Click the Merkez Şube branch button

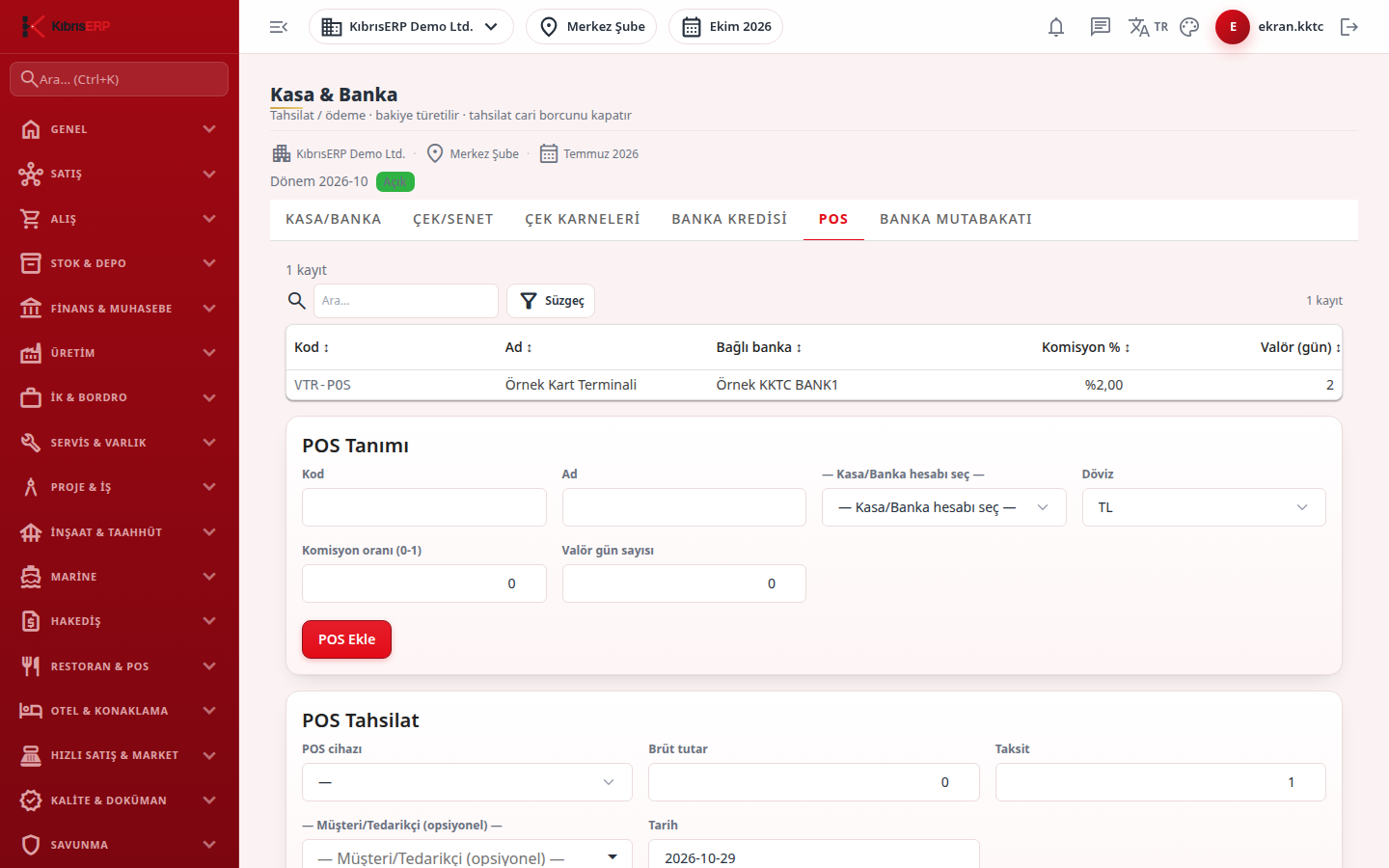591,27
